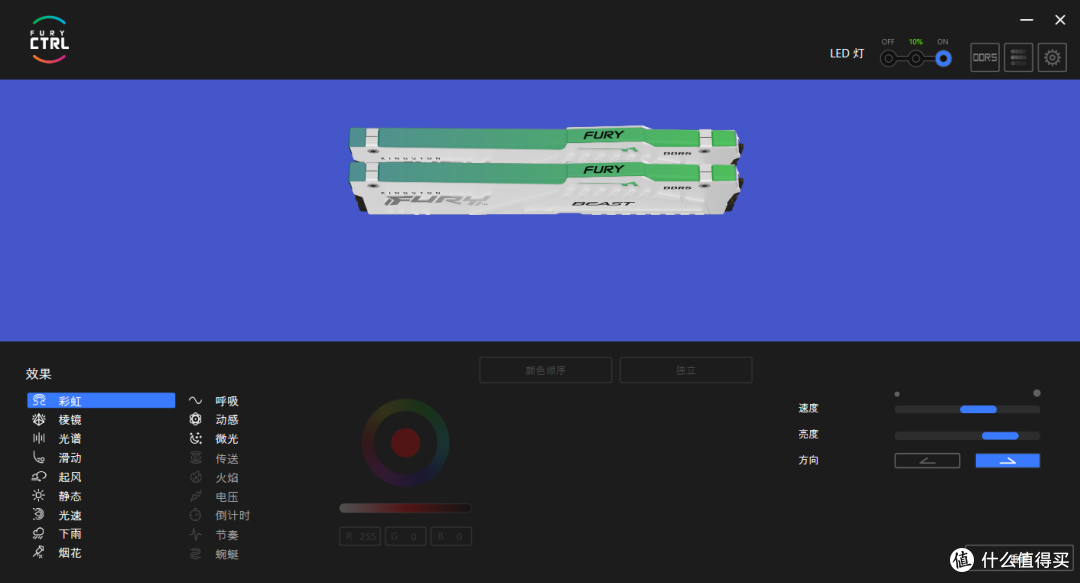Choose the 起风 wind effect icon

[x=39, y=476]
